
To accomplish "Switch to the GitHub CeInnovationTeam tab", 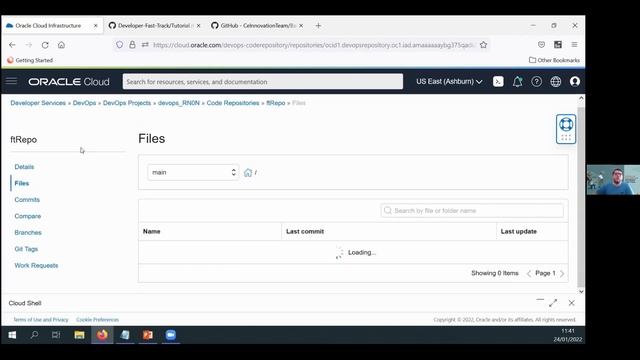I will (x=258, y=25).
